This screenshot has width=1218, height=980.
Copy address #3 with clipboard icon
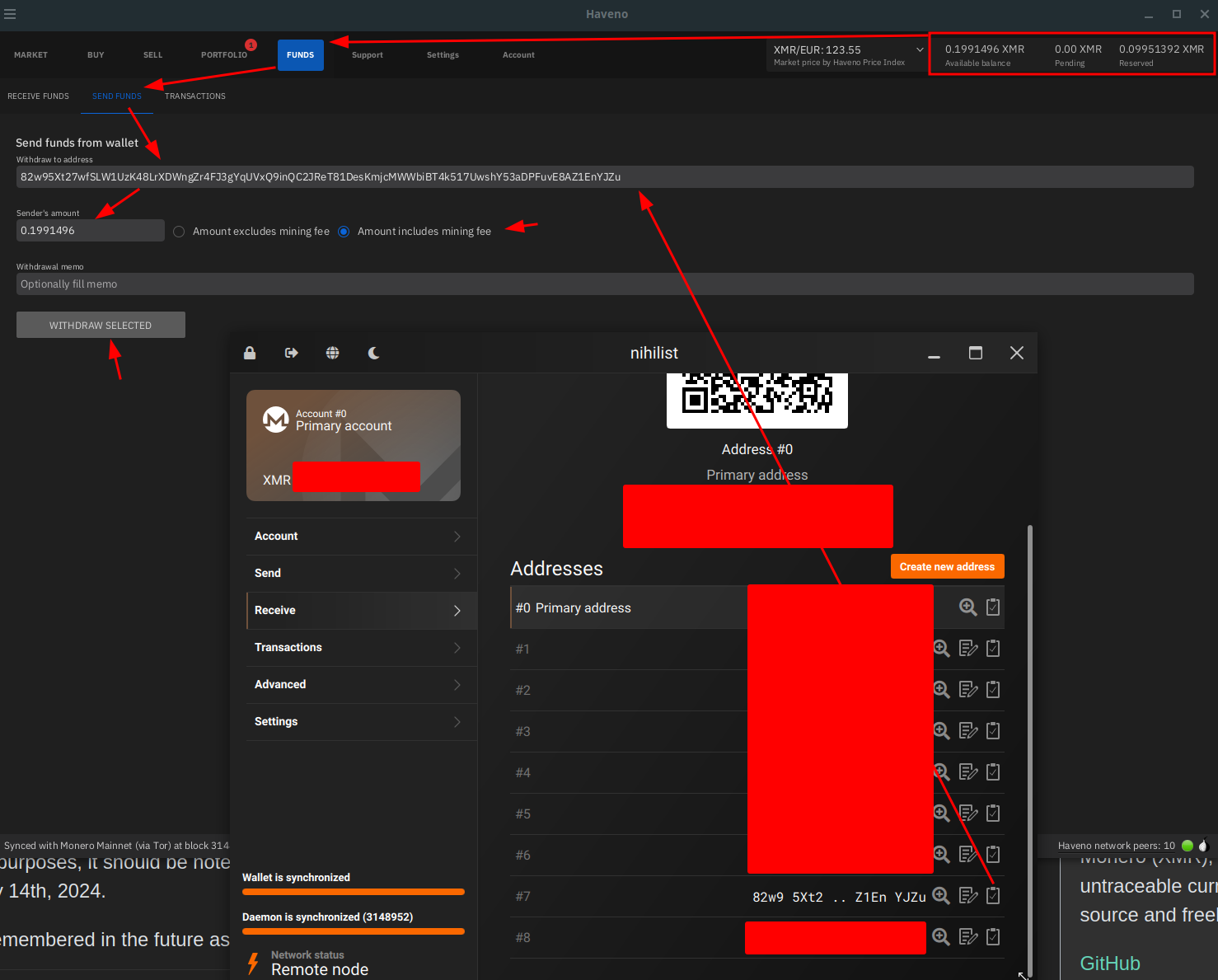[x=993, y=731]
